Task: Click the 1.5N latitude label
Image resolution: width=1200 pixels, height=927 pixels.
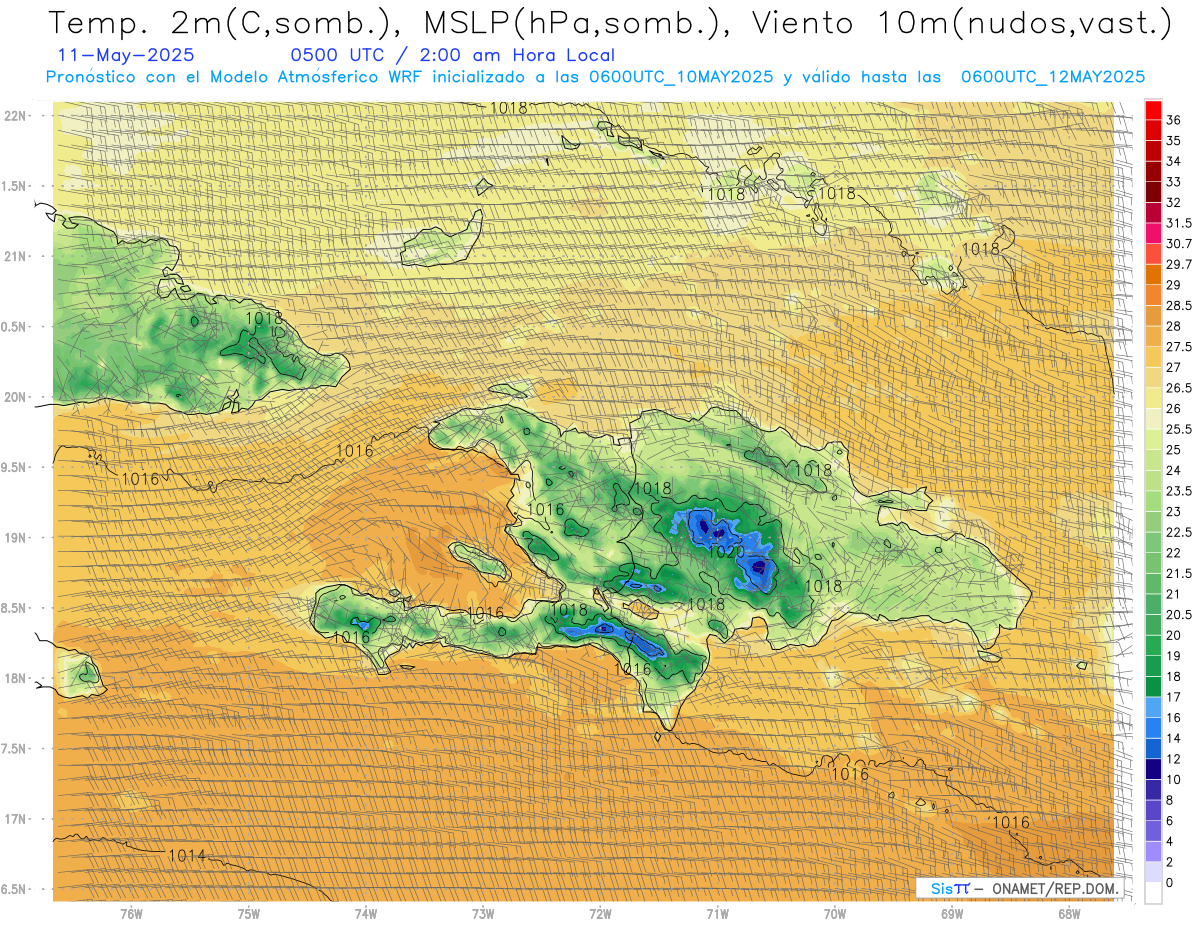Action: (x=15, y=186)
